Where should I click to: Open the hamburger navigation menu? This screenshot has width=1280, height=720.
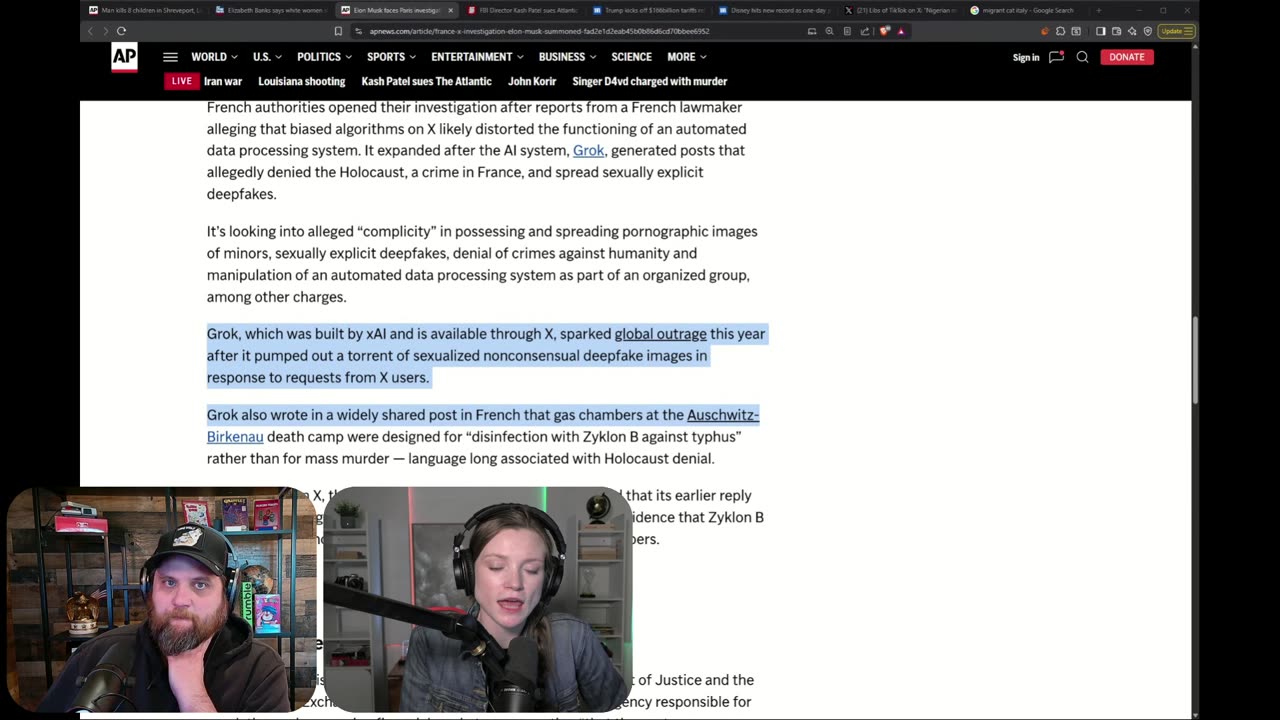pyautogui.click(x=170, y=57)
